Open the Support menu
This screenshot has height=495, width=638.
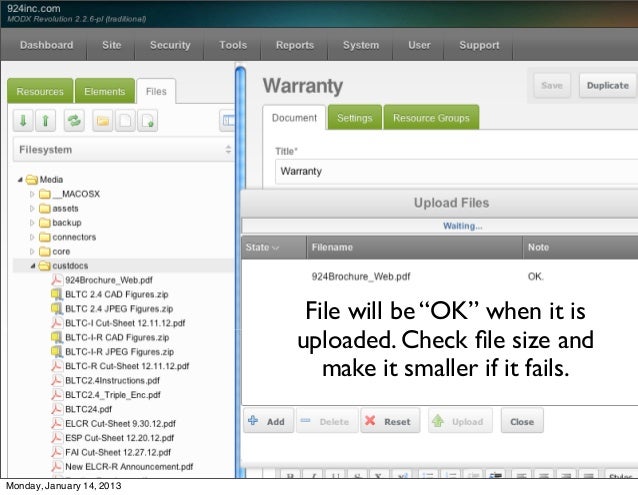(x=479, y=45)
